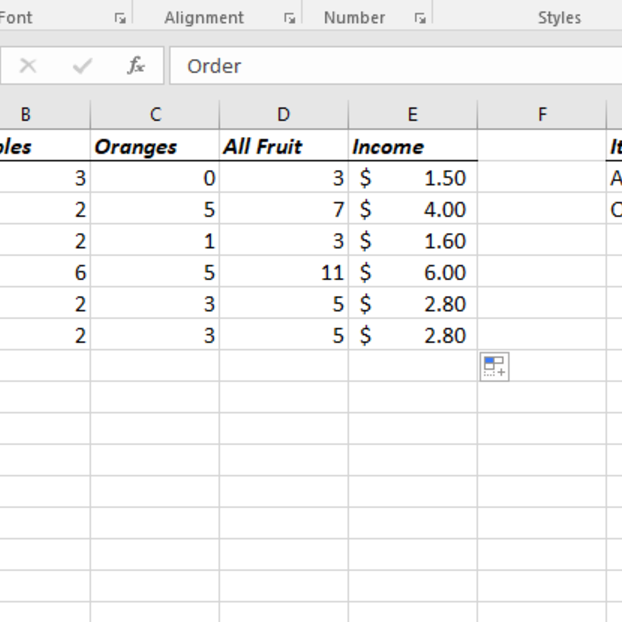The height and width of the screenshot is (622, 622).
Task: Select the Oranges header cell
Action: [155, 146]
